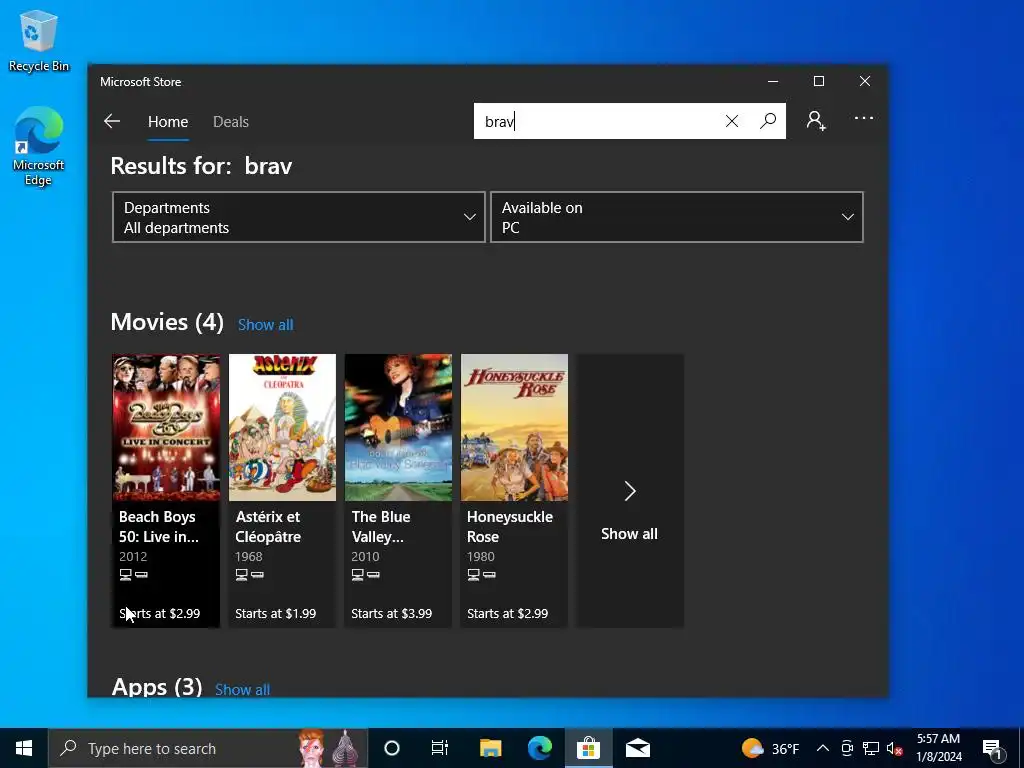
Task: Clear the search box with the X icon
Action: [x=731, y=121]
